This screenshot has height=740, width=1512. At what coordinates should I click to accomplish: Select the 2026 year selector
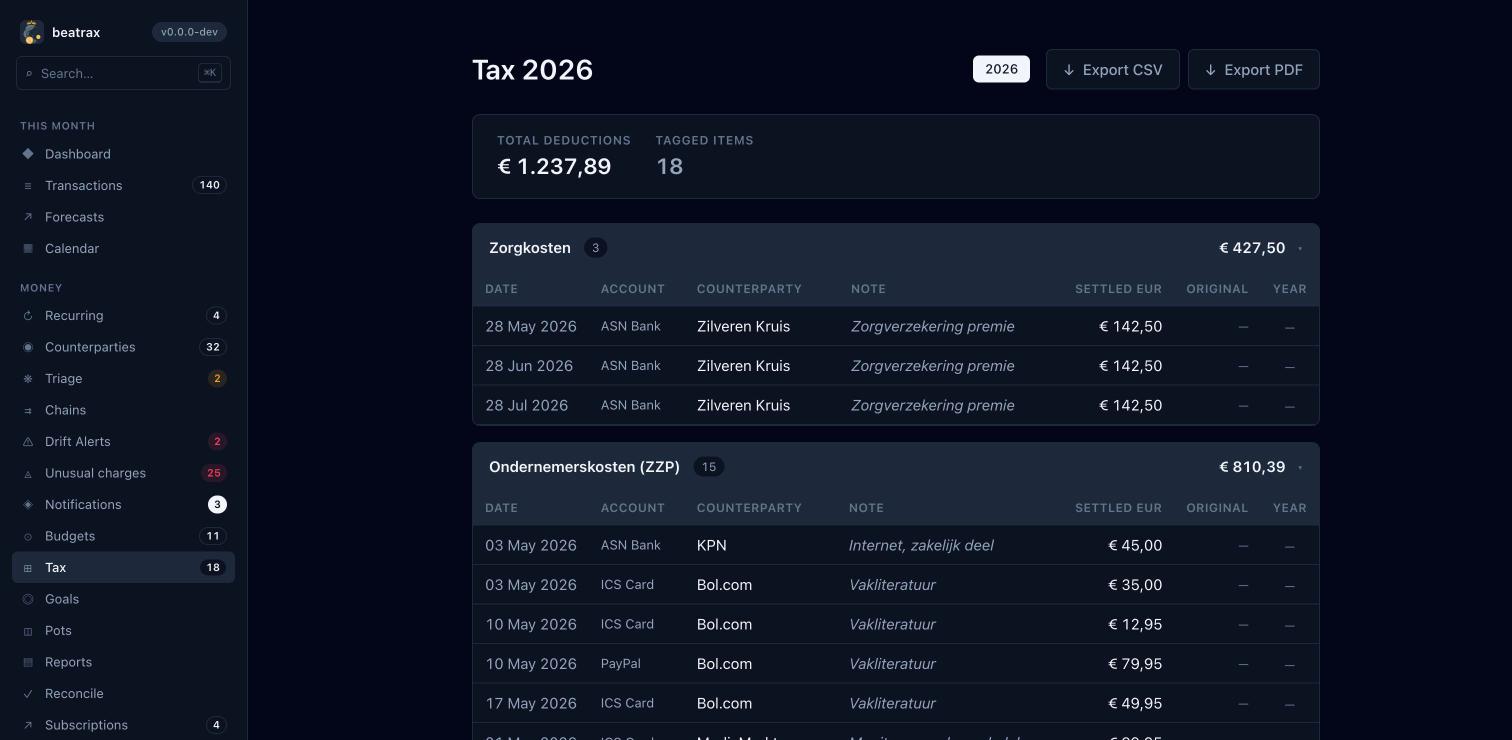(x=1001, y=69)
